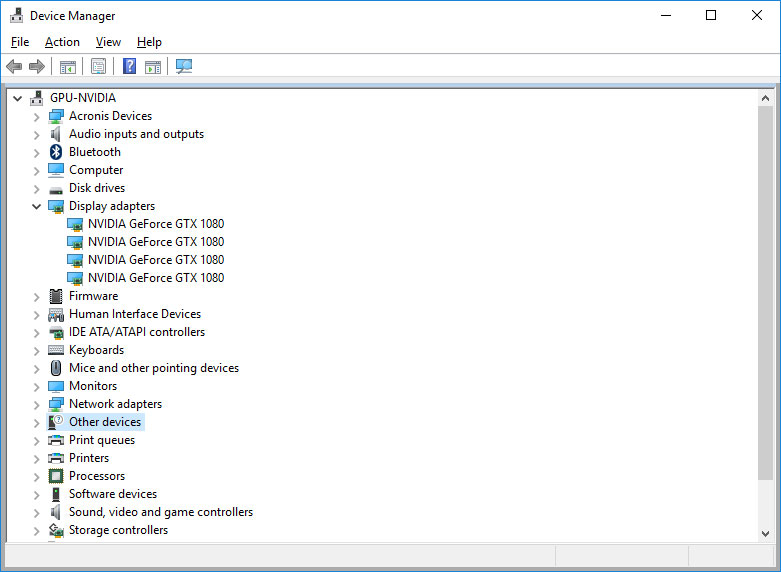Click the vertical scrollbar thumb

tap(766, 293)
